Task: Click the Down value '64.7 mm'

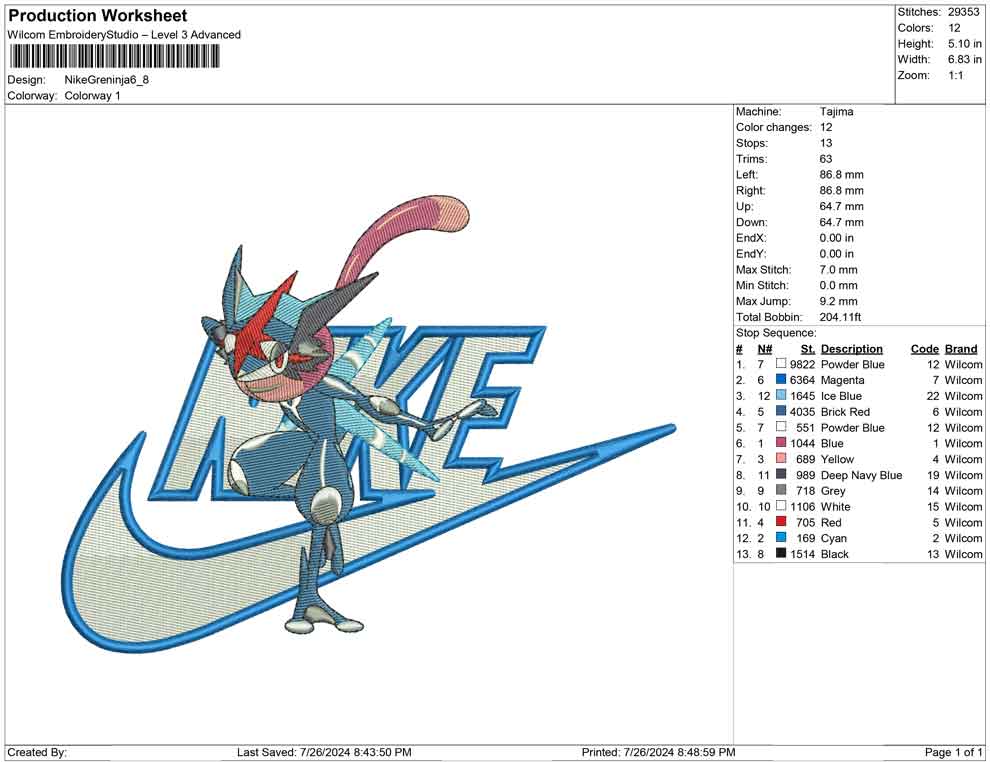Action: 842,222
